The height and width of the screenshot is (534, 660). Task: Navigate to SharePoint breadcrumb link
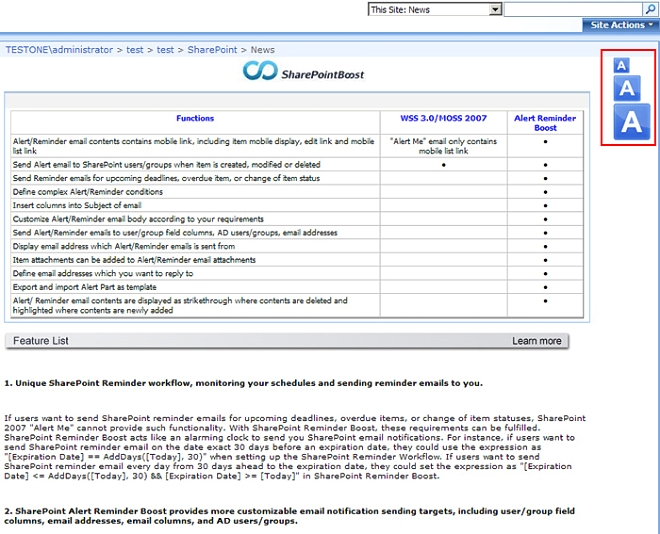[x=212, y=50]
